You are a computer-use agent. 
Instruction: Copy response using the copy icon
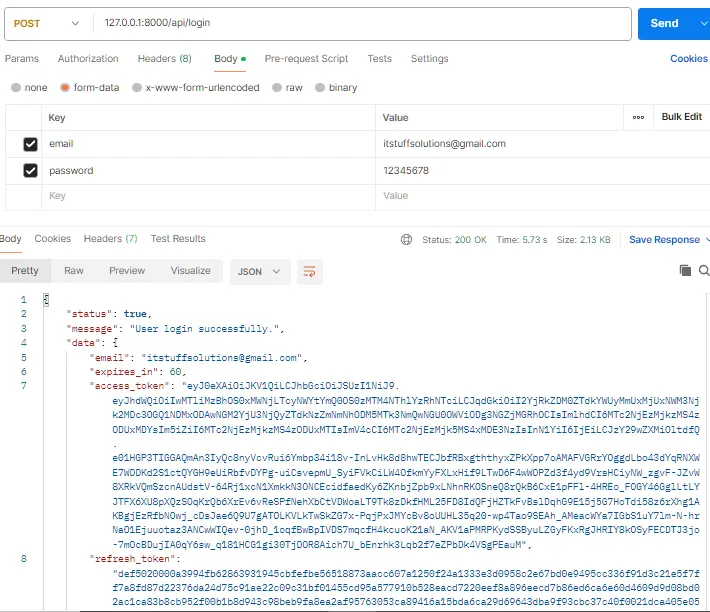[685, 270]
